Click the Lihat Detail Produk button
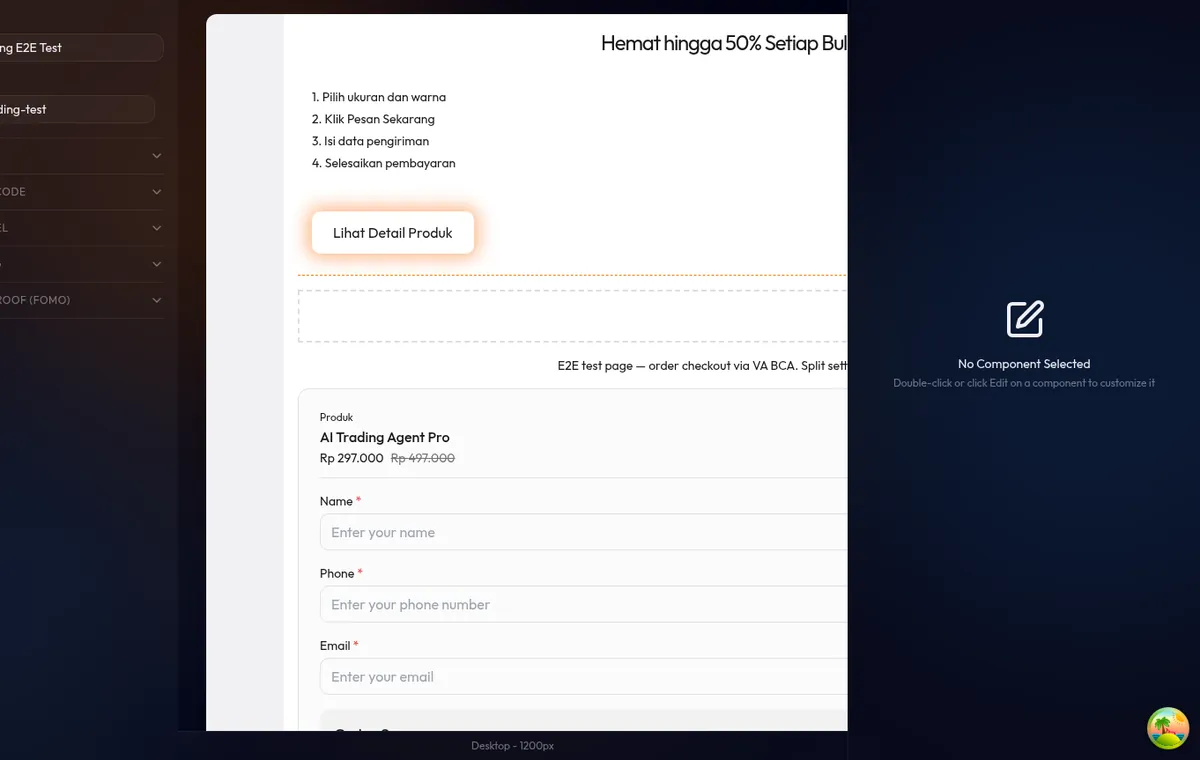The height and width of the screenshot is (760, 1200). (x=393, y=233)
